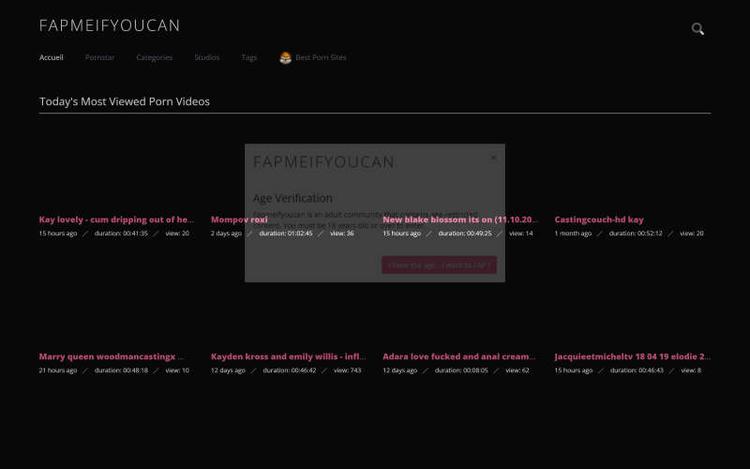Follow the Best Porn Sites link
750x469 pixels.
click(320, 58)
